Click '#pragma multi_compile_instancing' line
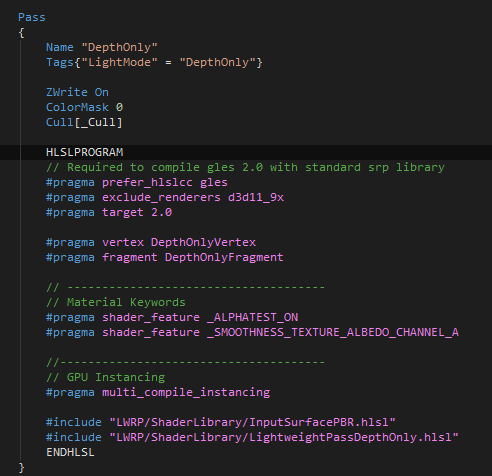This screenshot has width=492, height=476. [x=158, y=392]
